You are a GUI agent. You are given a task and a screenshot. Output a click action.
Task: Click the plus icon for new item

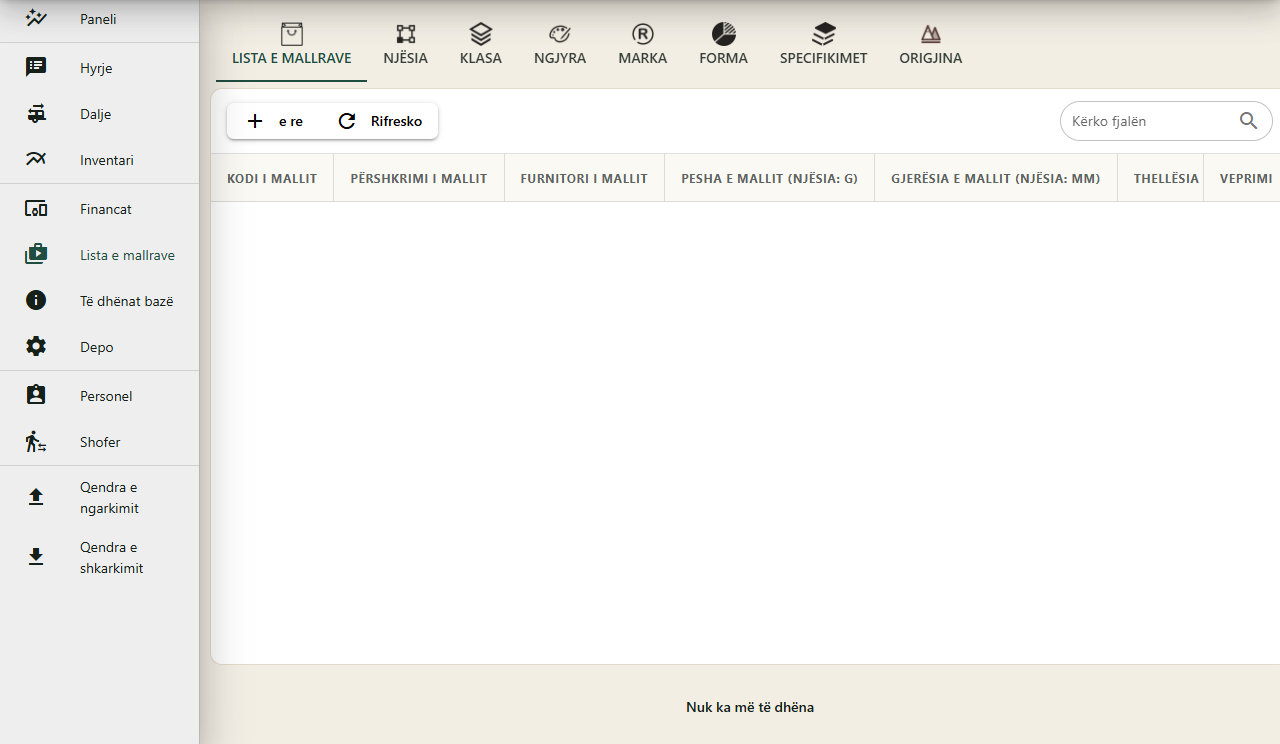pyautogui.click(x=255, y=121)
